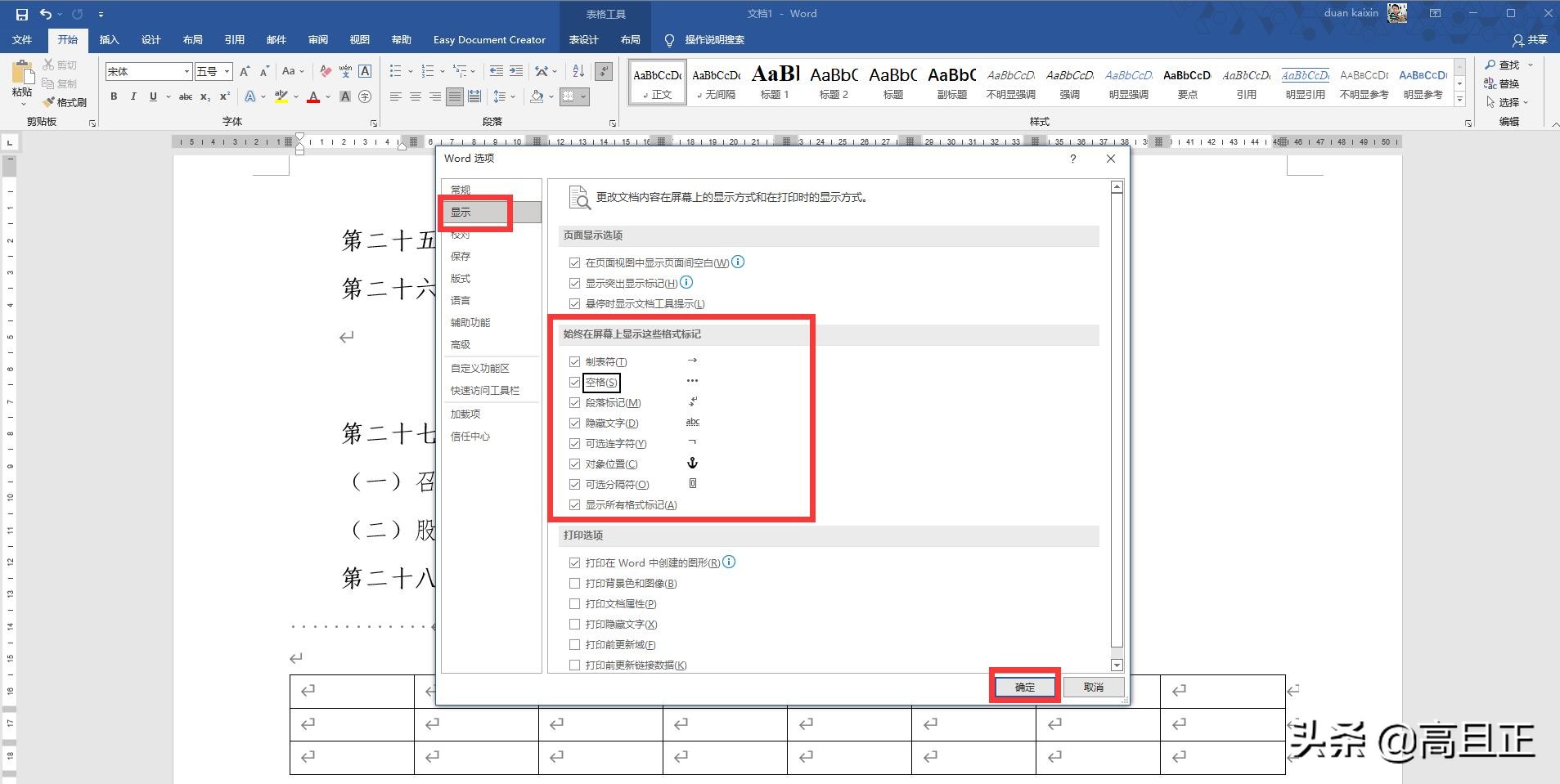1560x784 pixels.
Task: Center align the paragraph
Action: click(415, 96)
